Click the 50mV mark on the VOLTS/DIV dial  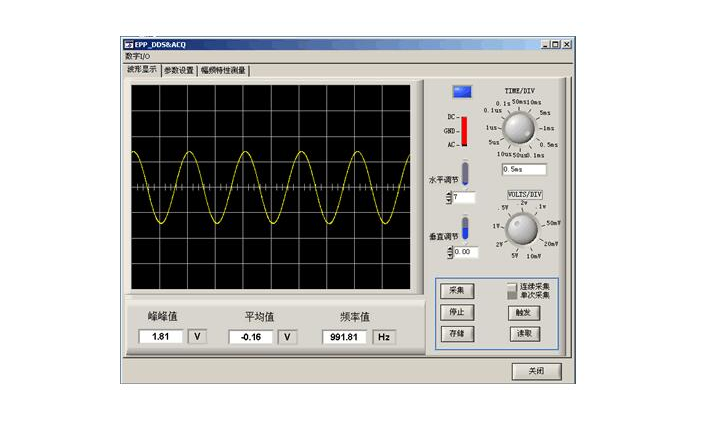click(x=553, y=223)
